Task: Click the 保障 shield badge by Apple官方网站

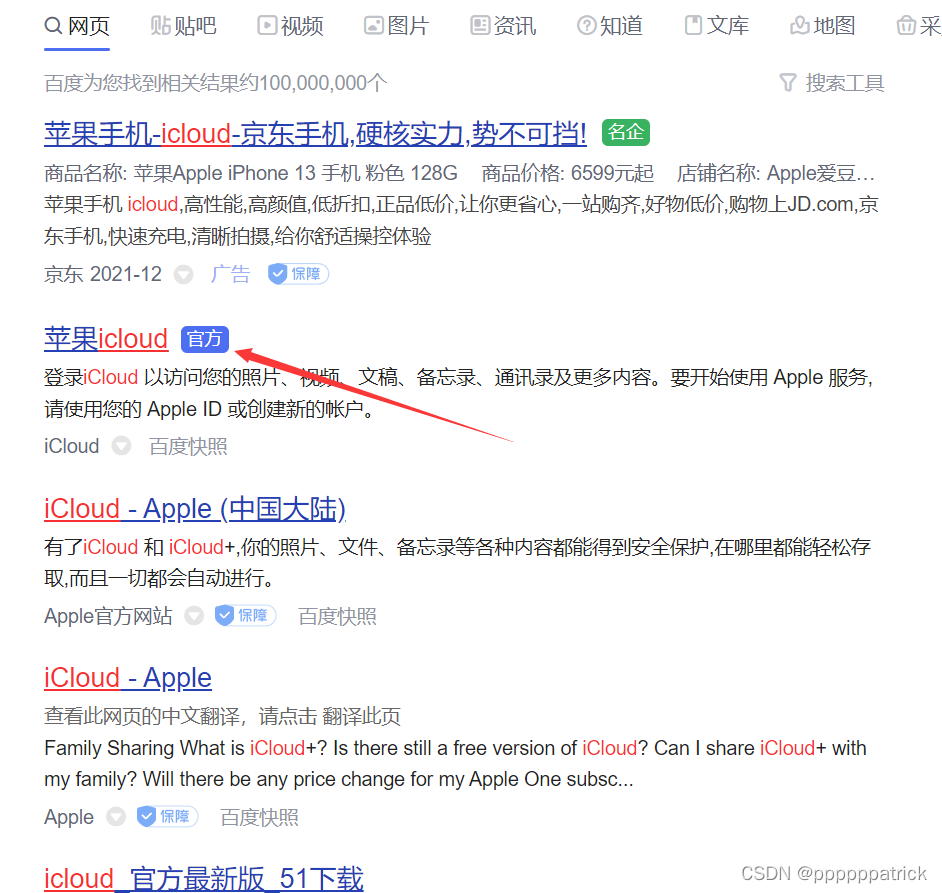Action: click(x=245, y=615)
